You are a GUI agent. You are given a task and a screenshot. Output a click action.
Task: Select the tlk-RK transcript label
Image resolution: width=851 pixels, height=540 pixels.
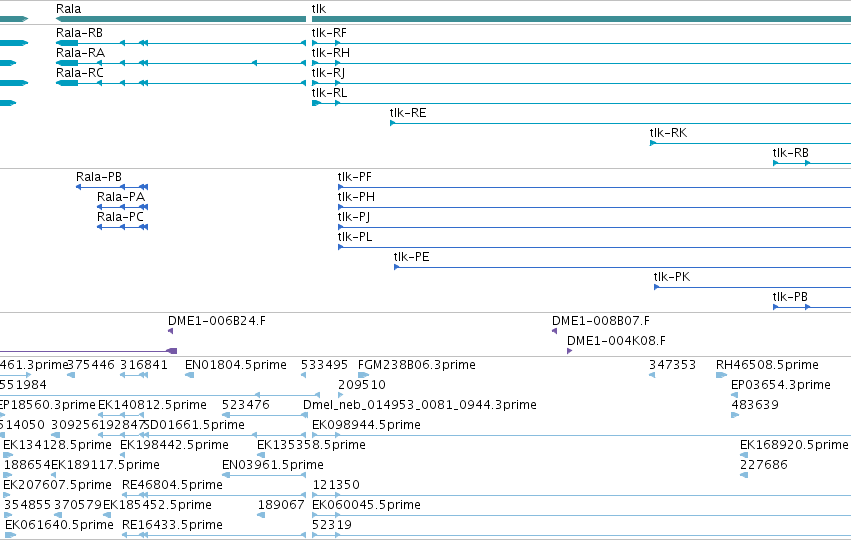click(668, 133)
